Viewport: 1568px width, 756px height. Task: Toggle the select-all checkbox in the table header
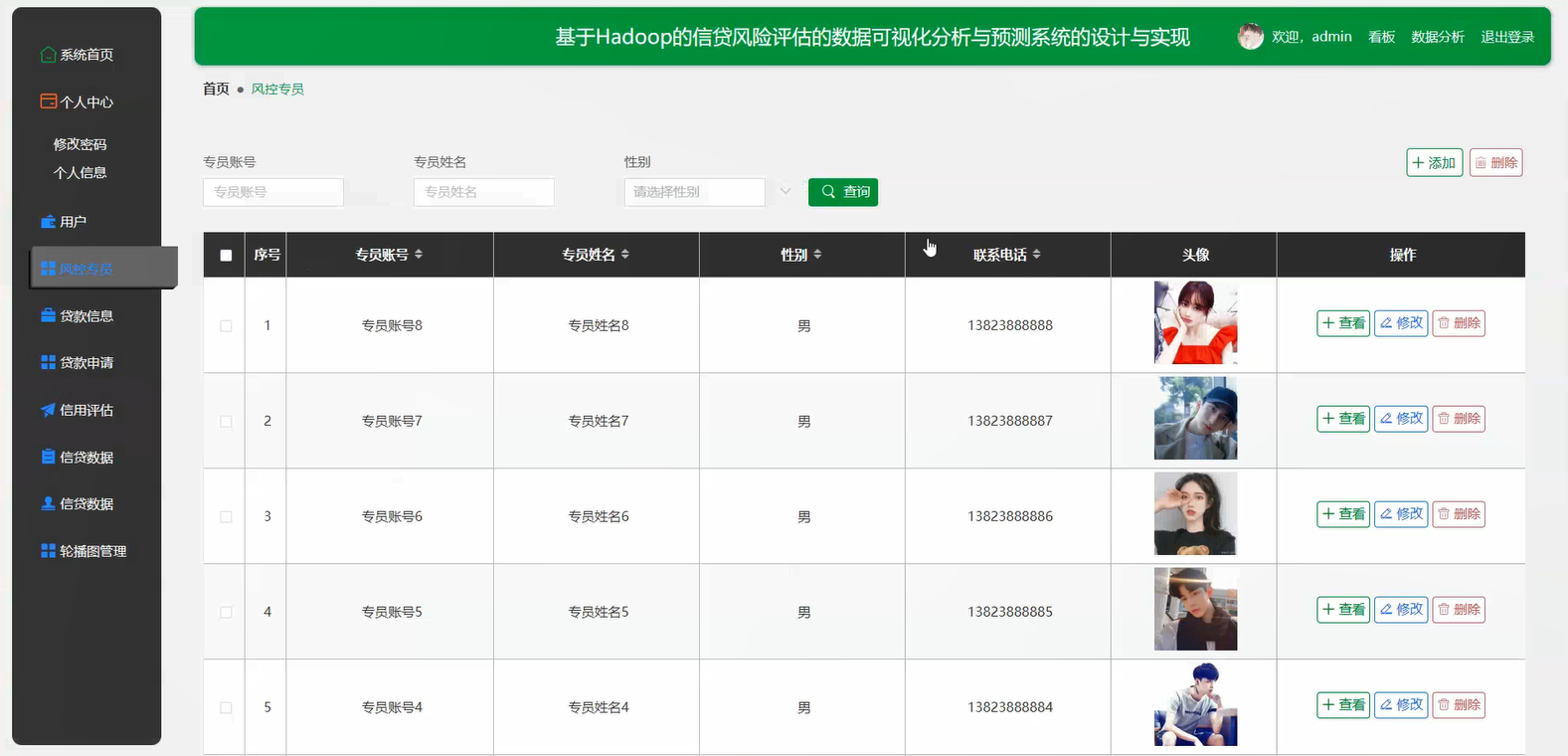coord(226,256)
